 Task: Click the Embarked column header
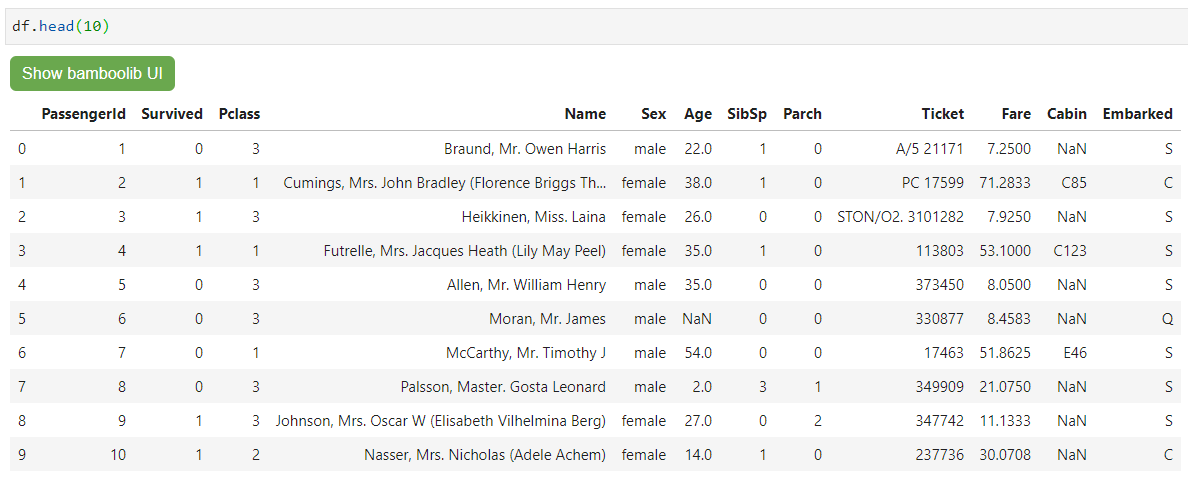point(1137,114)
